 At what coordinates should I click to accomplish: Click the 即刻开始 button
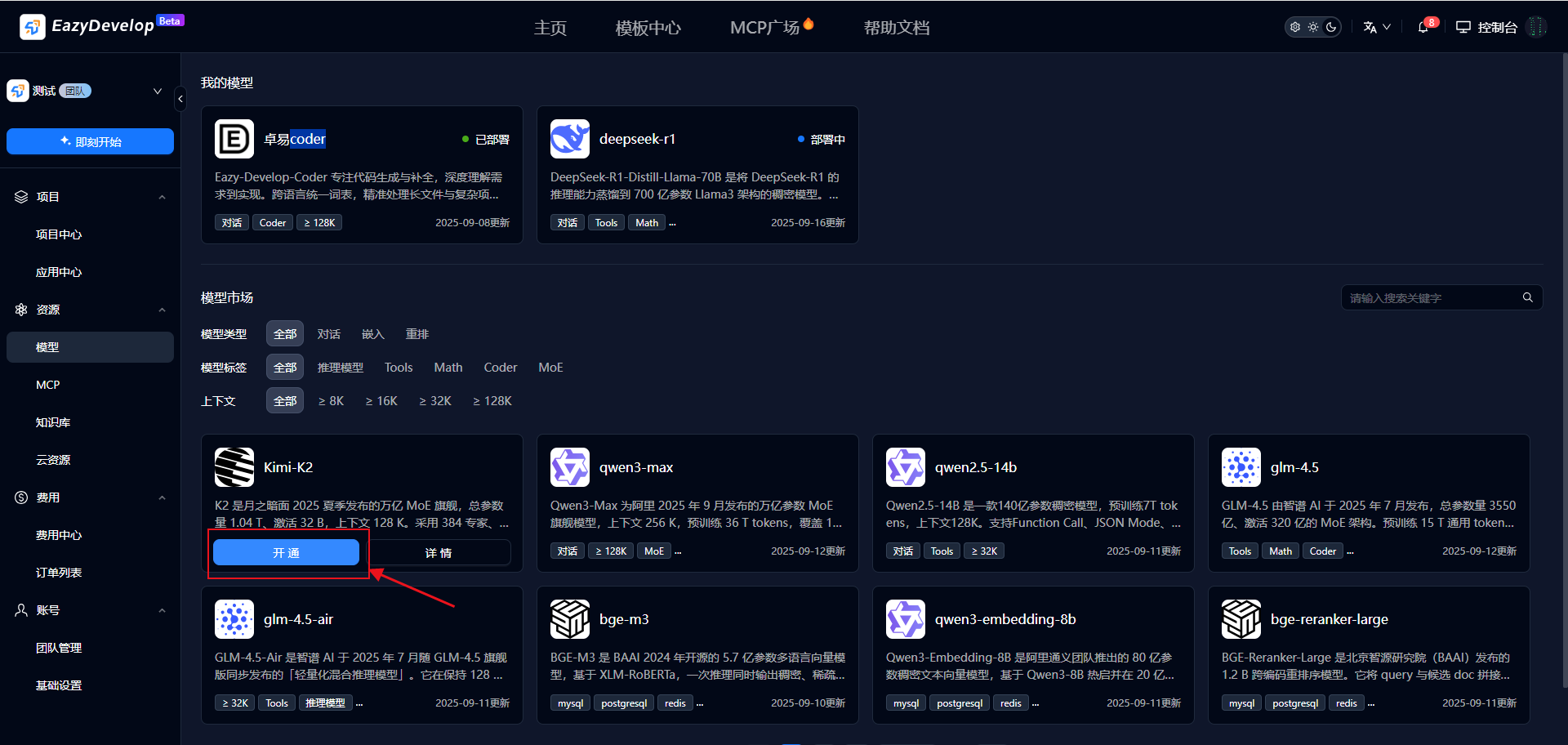pos(90,141)
